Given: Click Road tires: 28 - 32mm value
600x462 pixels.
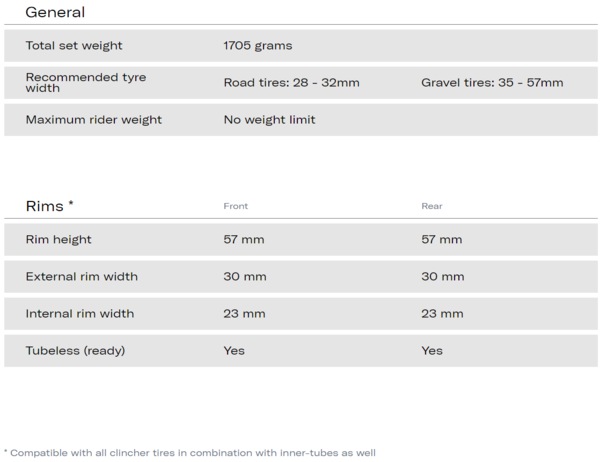Looking at the screenshot, I should (292, 83).
